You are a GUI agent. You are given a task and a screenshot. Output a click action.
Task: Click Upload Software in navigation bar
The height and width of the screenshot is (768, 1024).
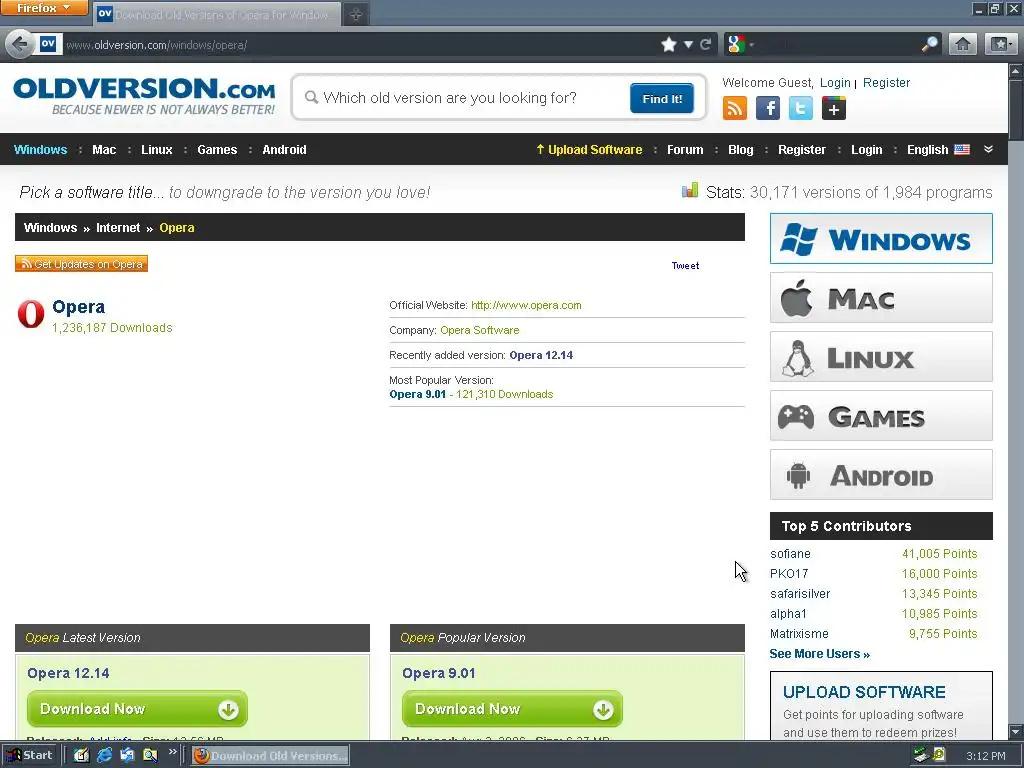(589, 150)
